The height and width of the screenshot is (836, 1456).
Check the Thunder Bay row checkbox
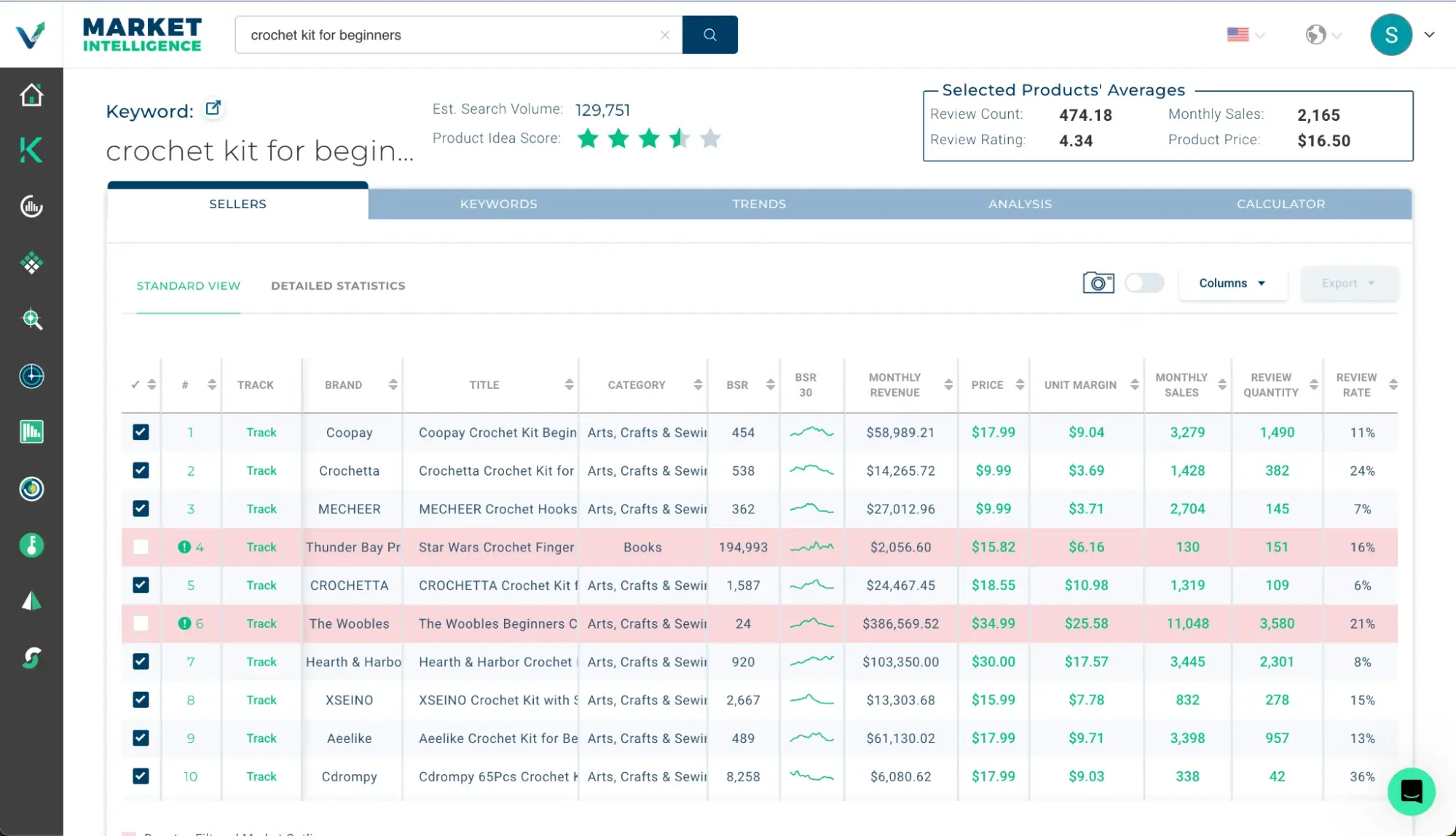coord(141,547)
